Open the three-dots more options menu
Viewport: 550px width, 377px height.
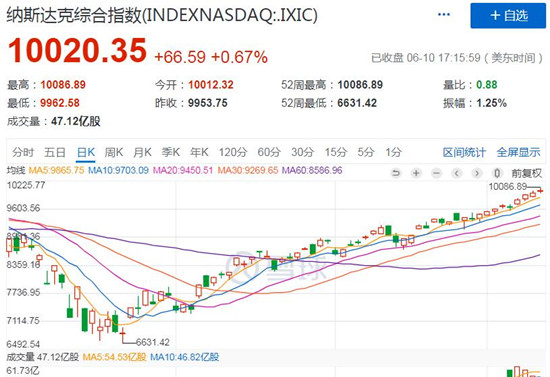tap(444, 15)
